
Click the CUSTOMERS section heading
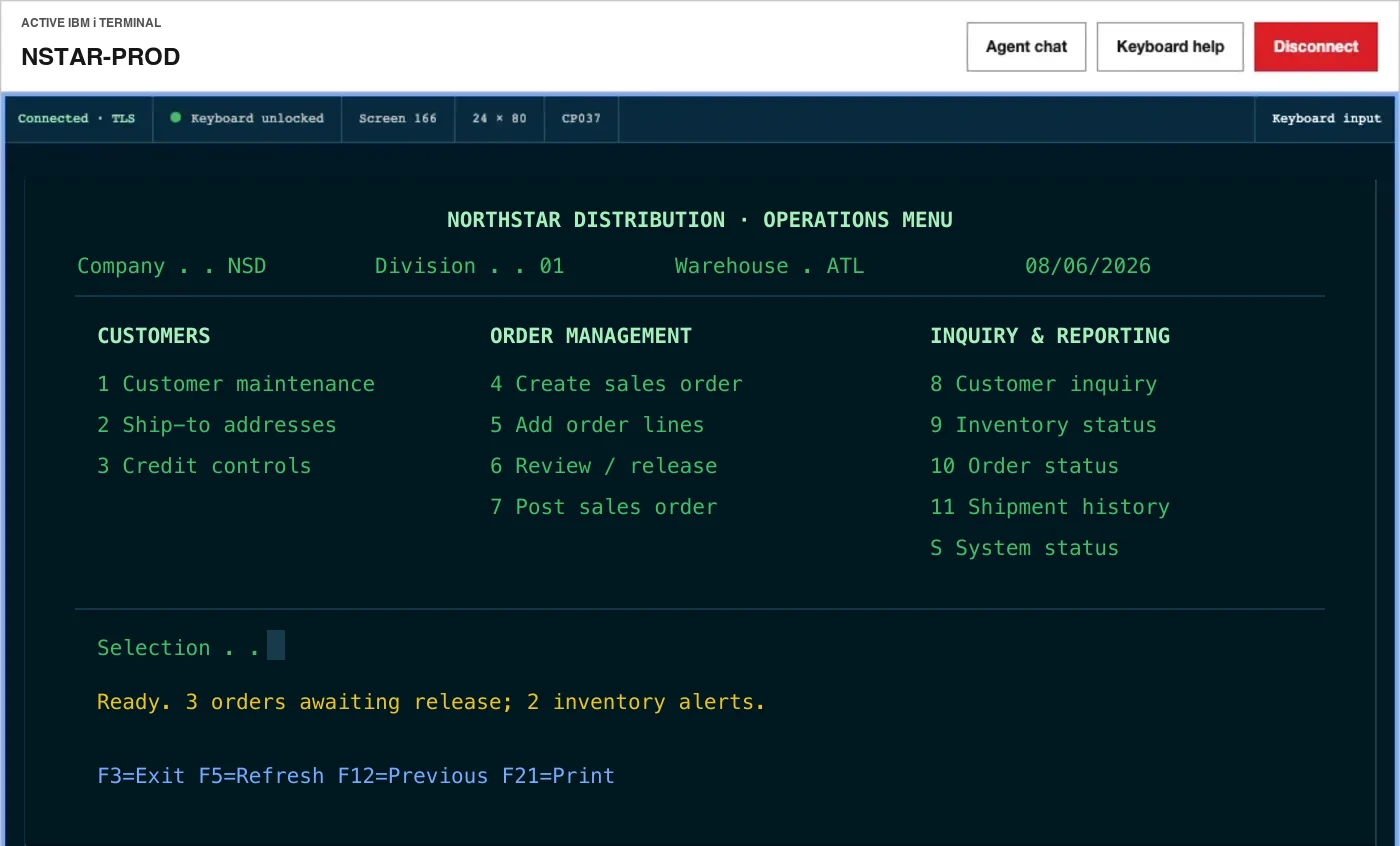point(154,336)
